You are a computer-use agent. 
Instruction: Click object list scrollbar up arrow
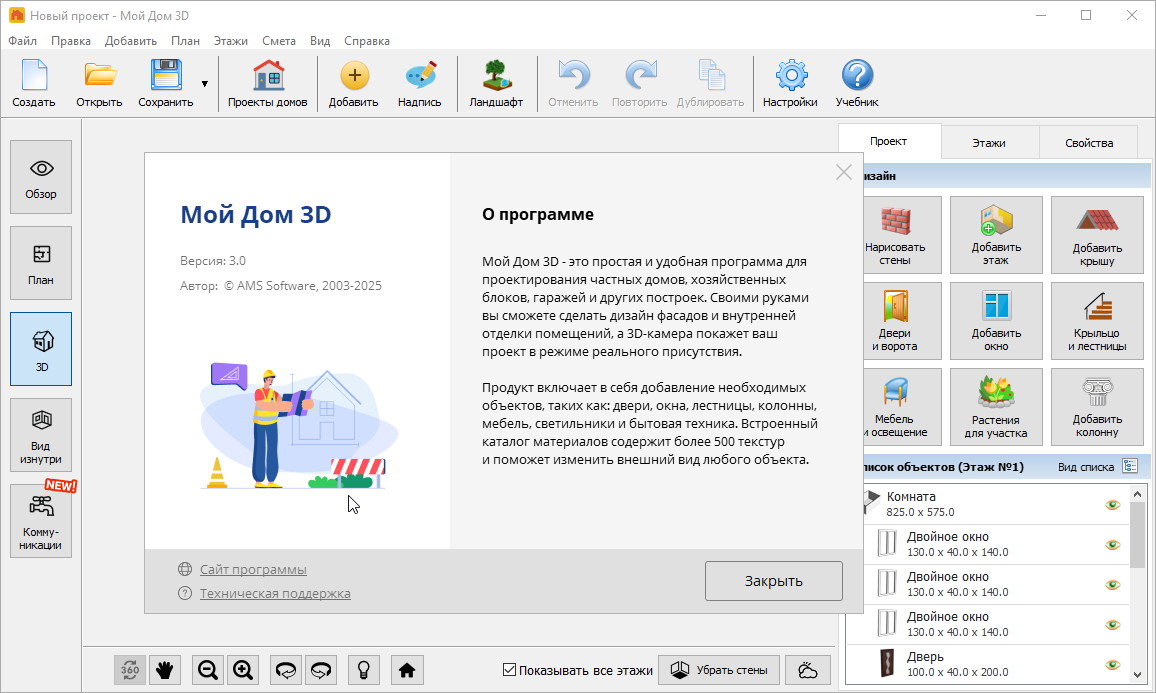[1138, 494]
